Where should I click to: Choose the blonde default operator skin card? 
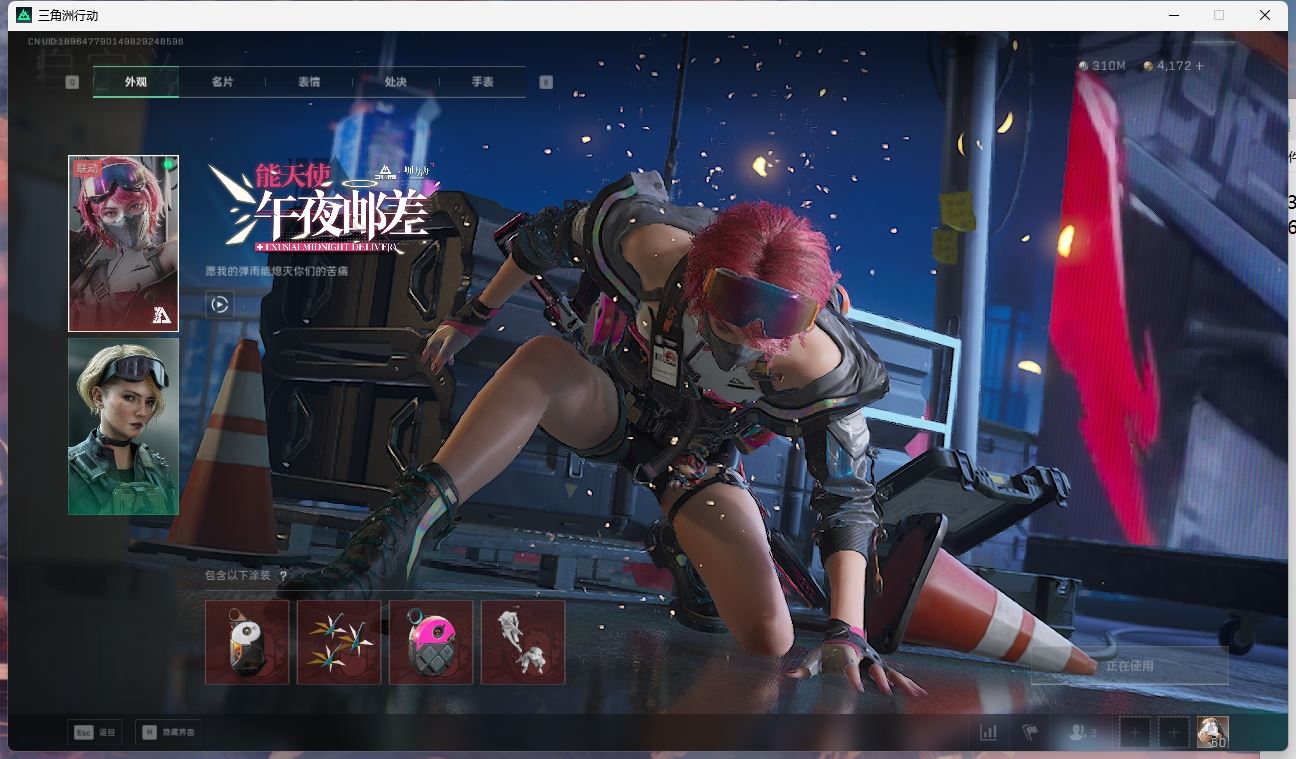point(123,426)
